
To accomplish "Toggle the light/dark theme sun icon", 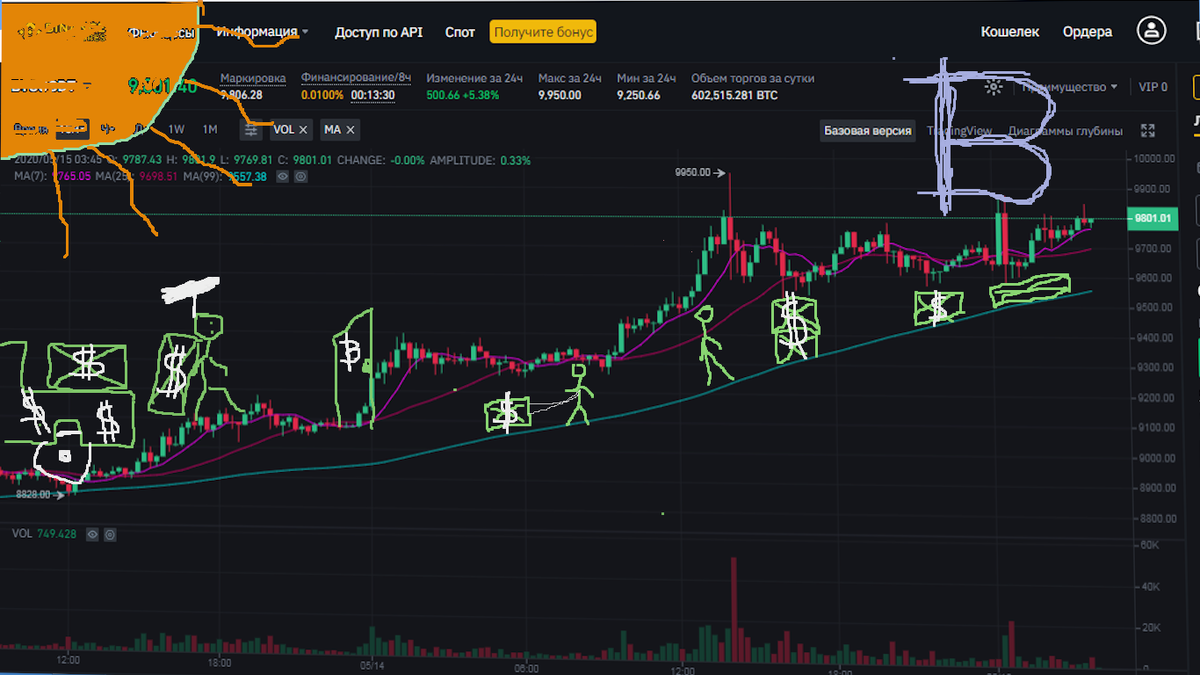I will 993,87.
